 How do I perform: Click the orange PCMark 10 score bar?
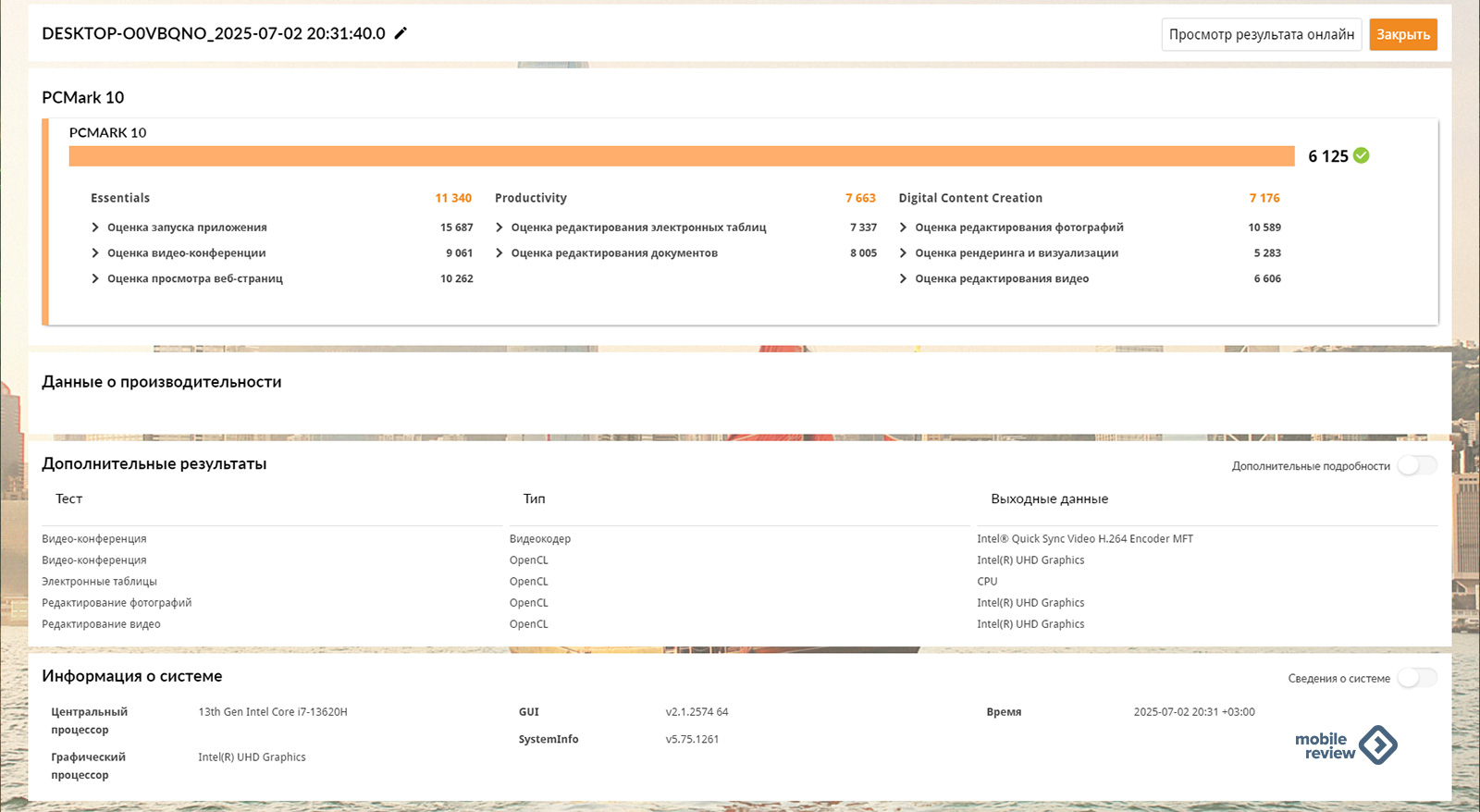pos(682,155)
